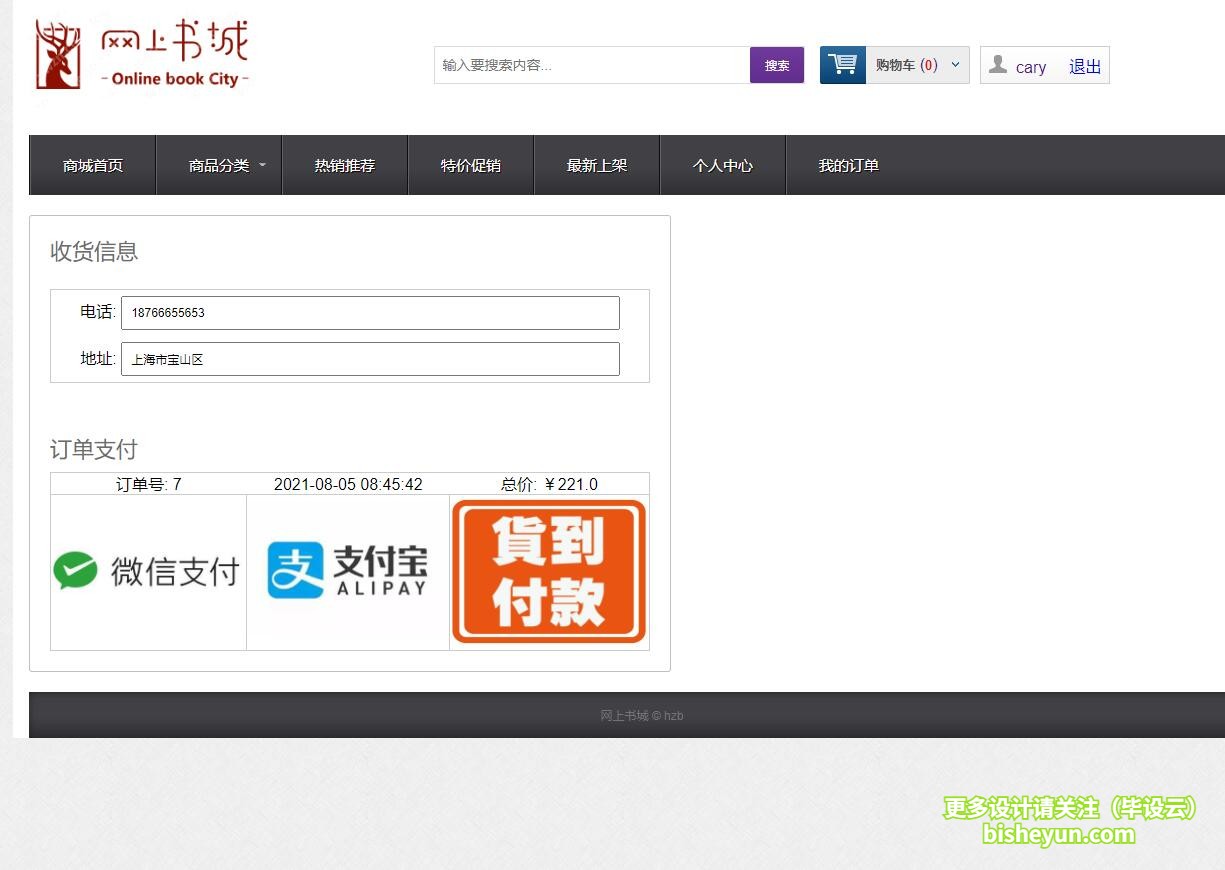Click the user avatar icon beside cary
The width and height of the screenshot is (1225, 870).
point(997,65)
